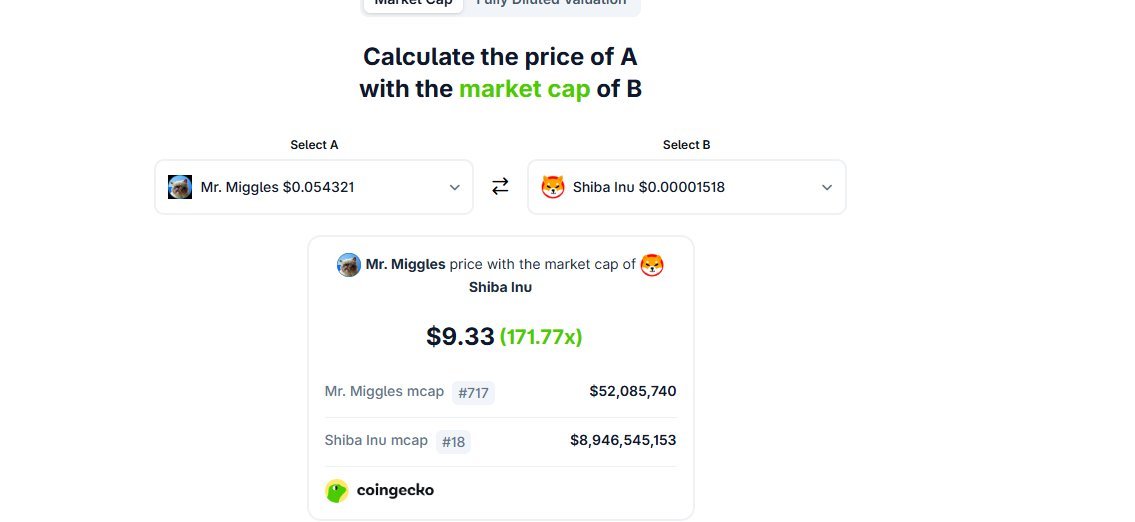Open the coingecko text link

coord(395,490)
